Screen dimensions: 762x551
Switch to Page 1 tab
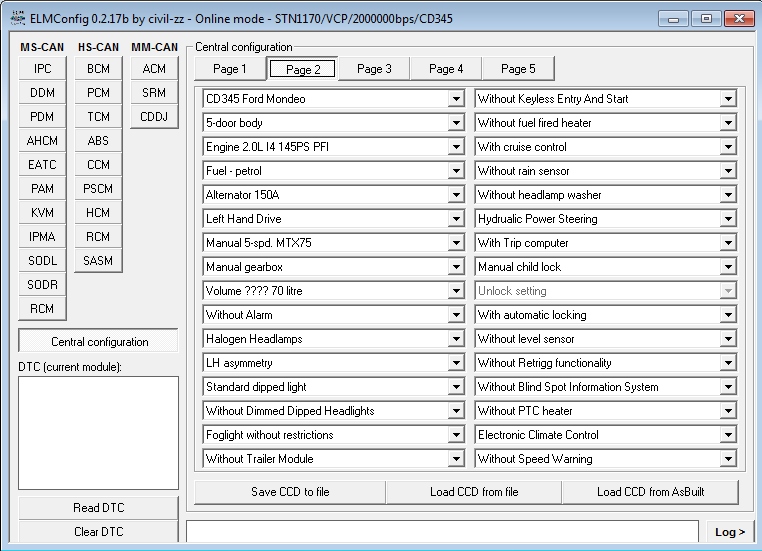pyautogui.click(x=227, y=69)
